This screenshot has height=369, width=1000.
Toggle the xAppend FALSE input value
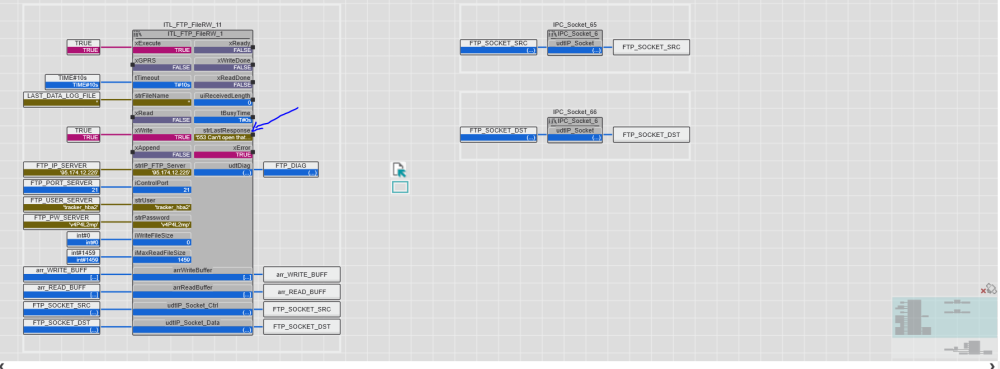tap(162, 154)
